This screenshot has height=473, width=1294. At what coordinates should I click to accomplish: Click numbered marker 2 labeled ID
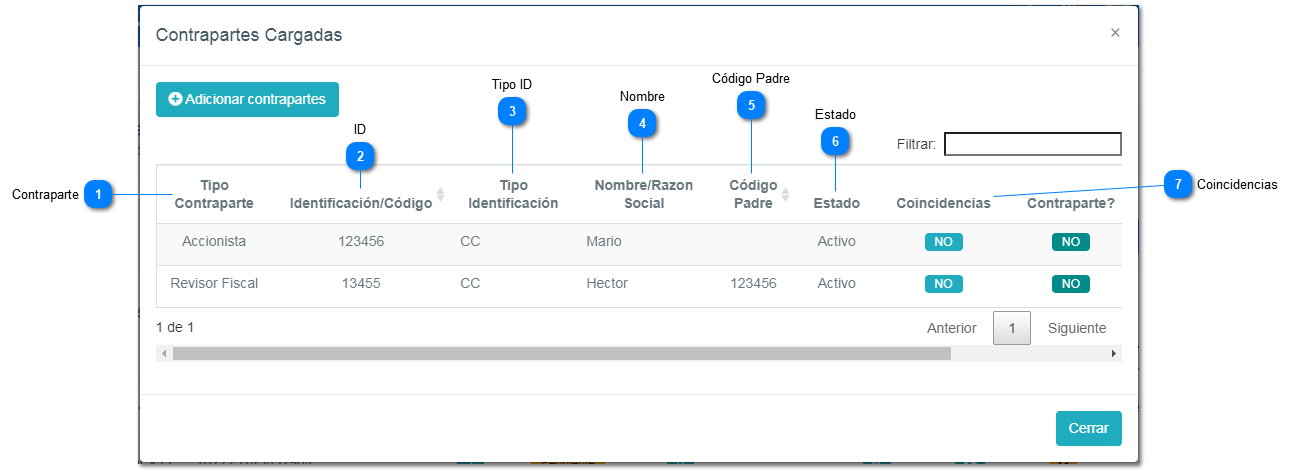[360, 156]
